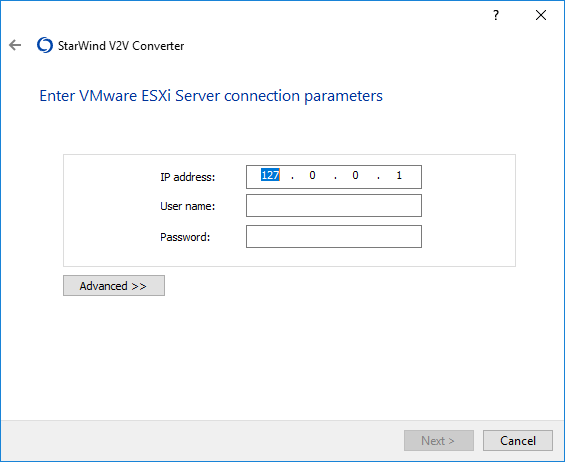This screenshot has height=462, width=565.
Task: Click the dot before the last octet
Action: point(378,178)
